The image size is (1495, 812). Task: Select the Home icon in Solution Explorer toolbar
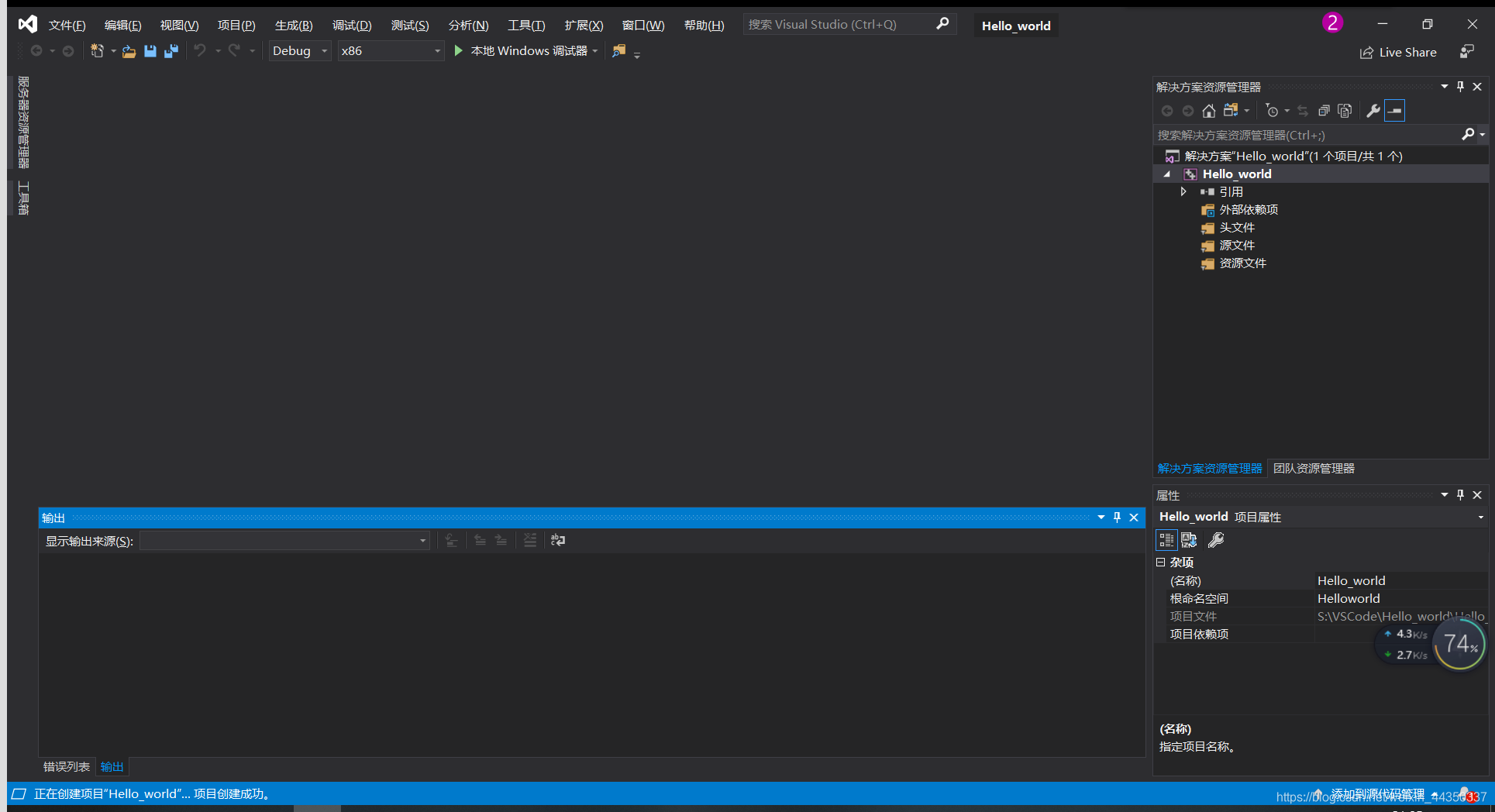(x=1209, y=111)
